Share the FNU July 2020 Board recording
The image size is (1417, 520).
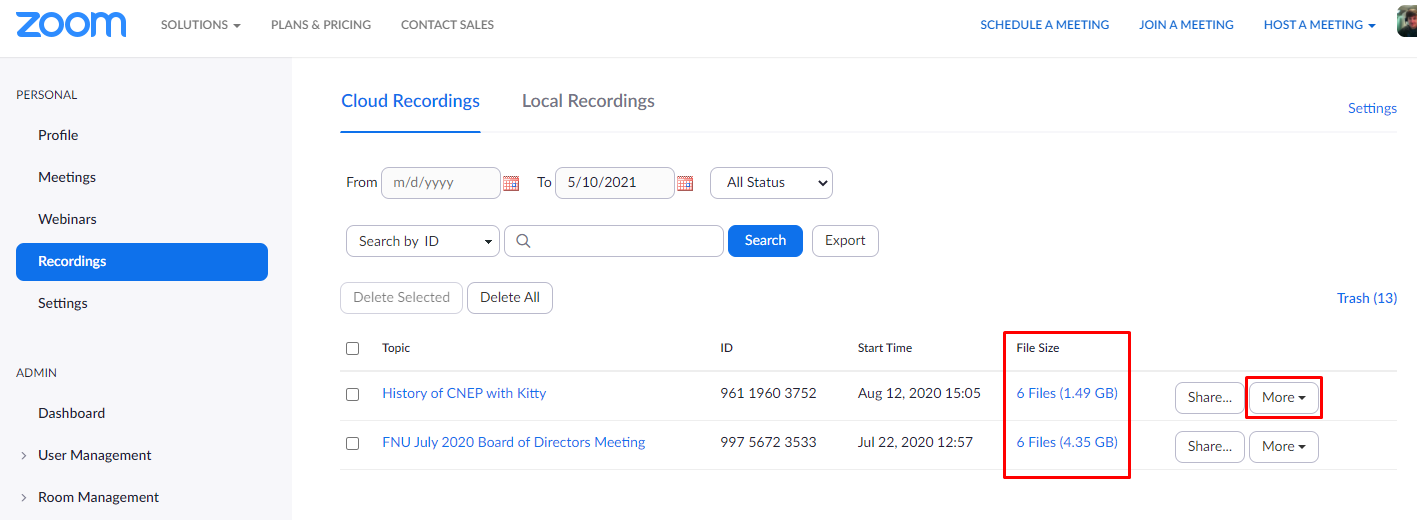click(1210, 447)
